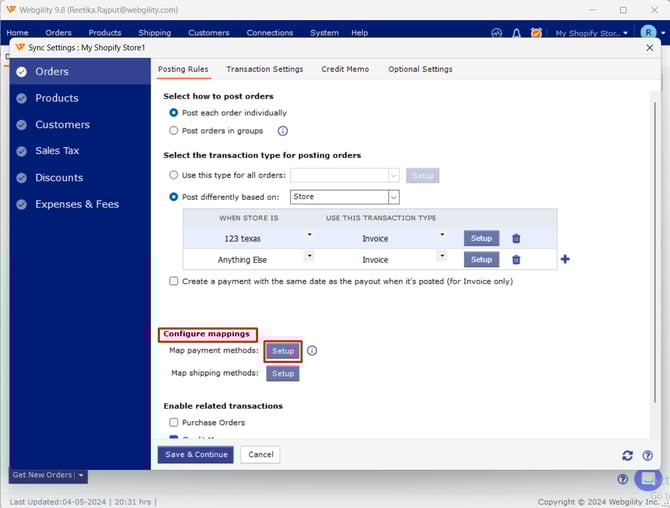Select Post each order individually

[x=174, y=113]
